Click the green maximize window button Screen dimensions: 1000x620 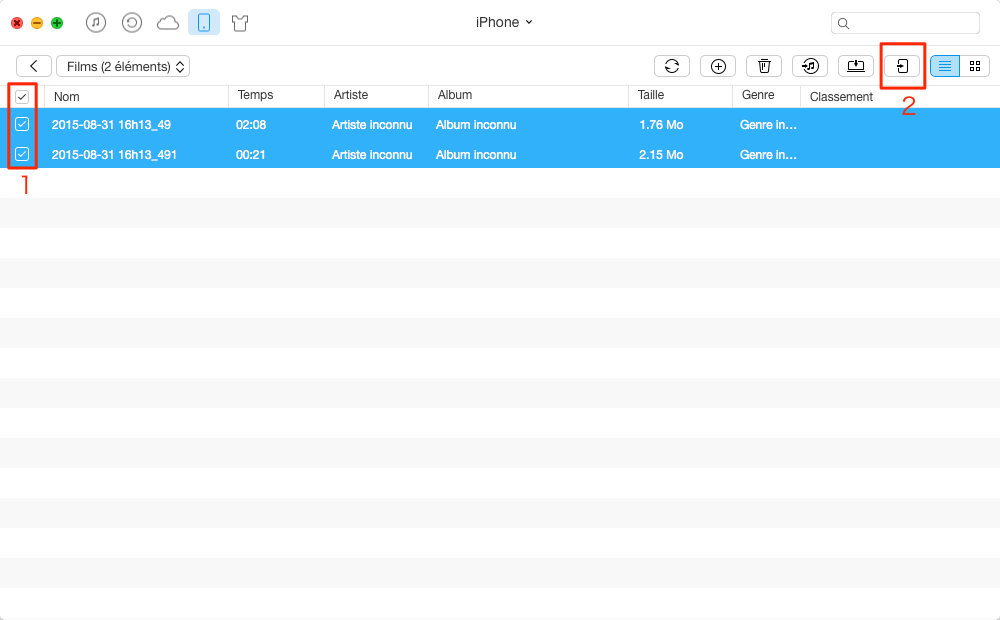point(57,24)
